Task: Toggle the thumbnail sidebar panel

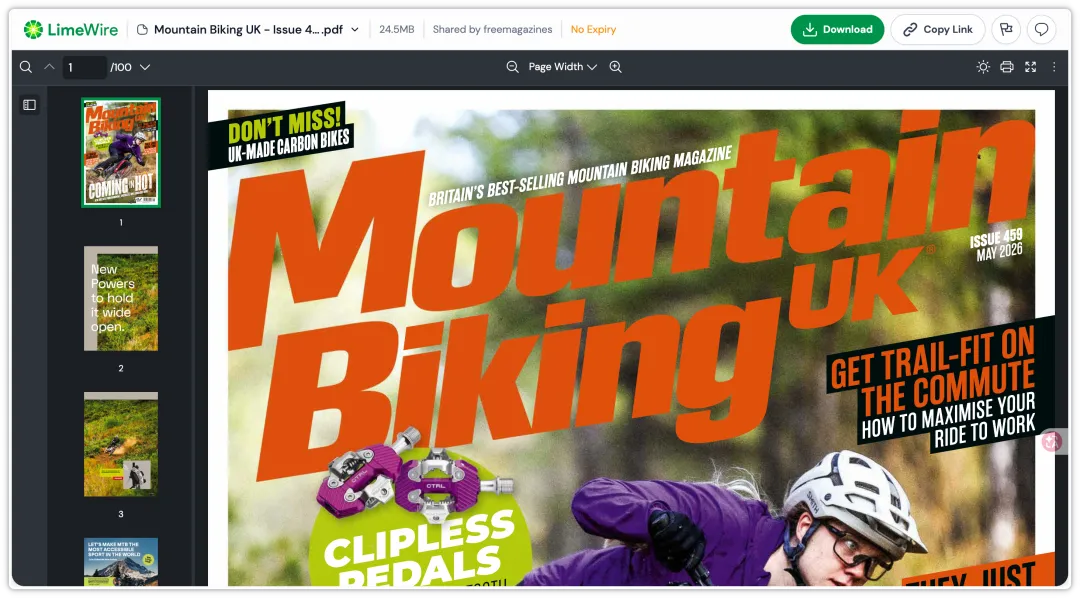Action: (29, 105)
